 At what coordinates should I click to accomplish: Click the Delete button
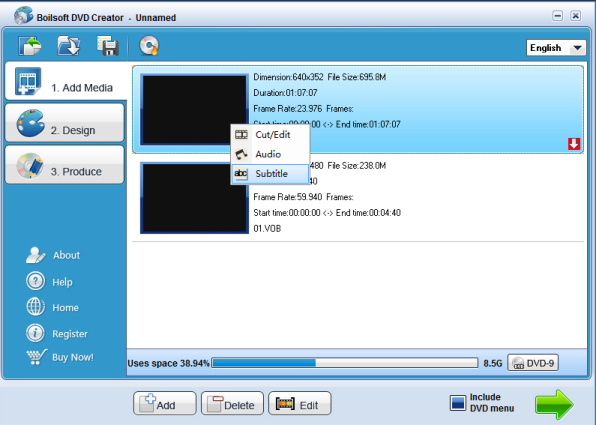(232, 403)
